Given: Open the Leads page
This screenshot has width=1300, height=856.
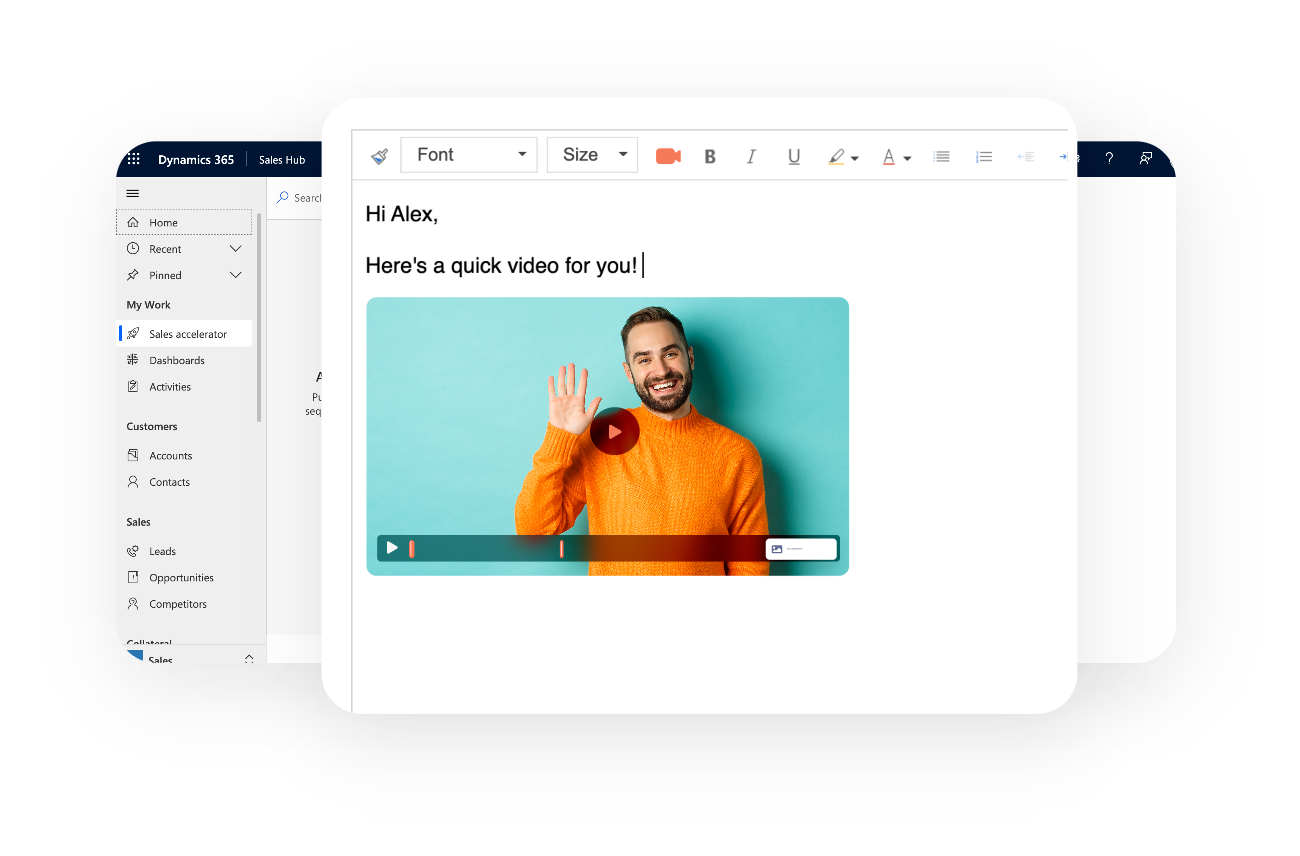Looking at the screenshot, I should tap(161, 551).
